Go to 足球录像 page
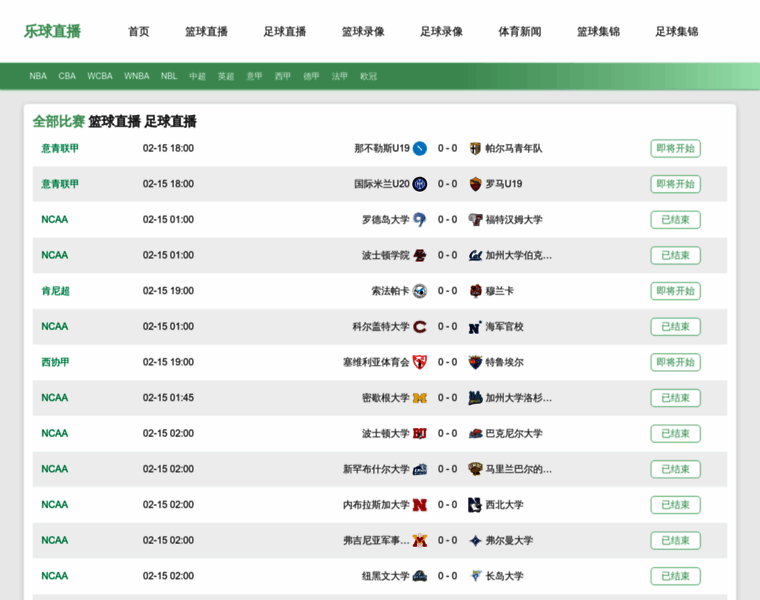Viewport: 760px width, 600px height. (442, 32)
